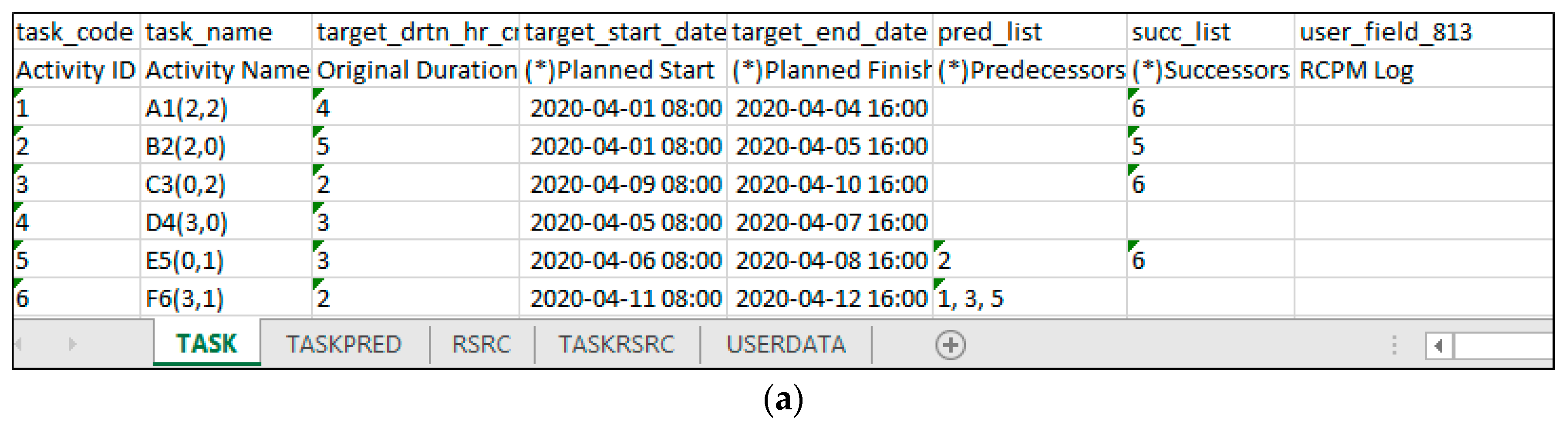Click the horizontal scrollbar left arrow
The height and width of the screenshot is (425, 1568).
(1438, 346)
